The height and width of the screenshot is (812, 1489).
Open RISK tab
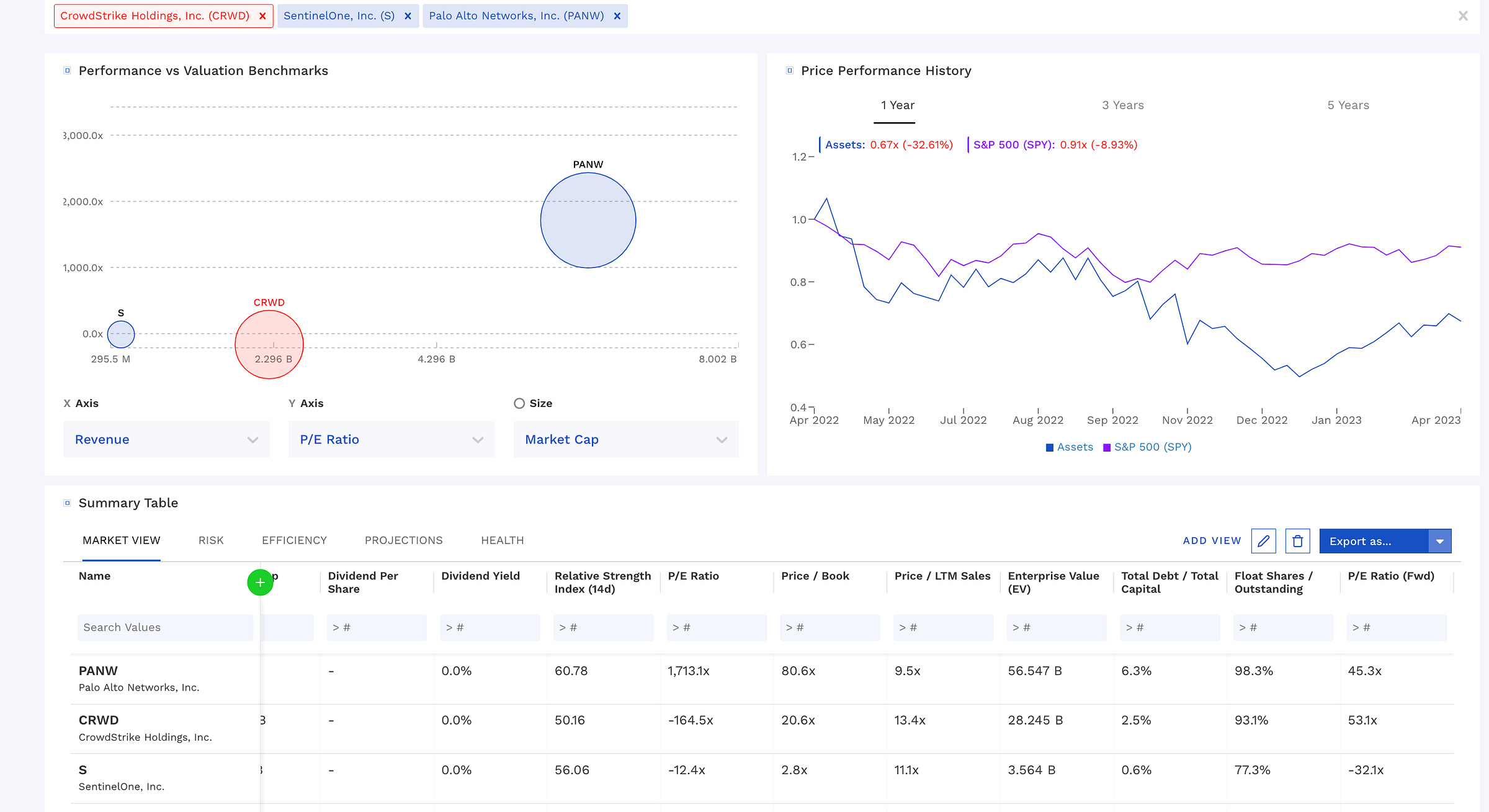click(x=211, y=541)
